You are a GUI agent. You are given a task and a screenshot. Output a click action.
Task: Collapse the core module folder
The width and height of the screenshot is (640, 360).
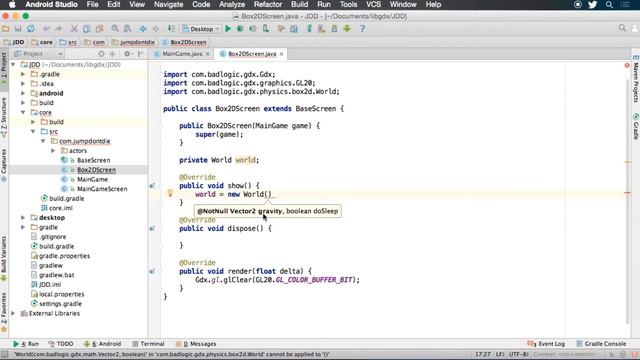[x=23, y=112]
